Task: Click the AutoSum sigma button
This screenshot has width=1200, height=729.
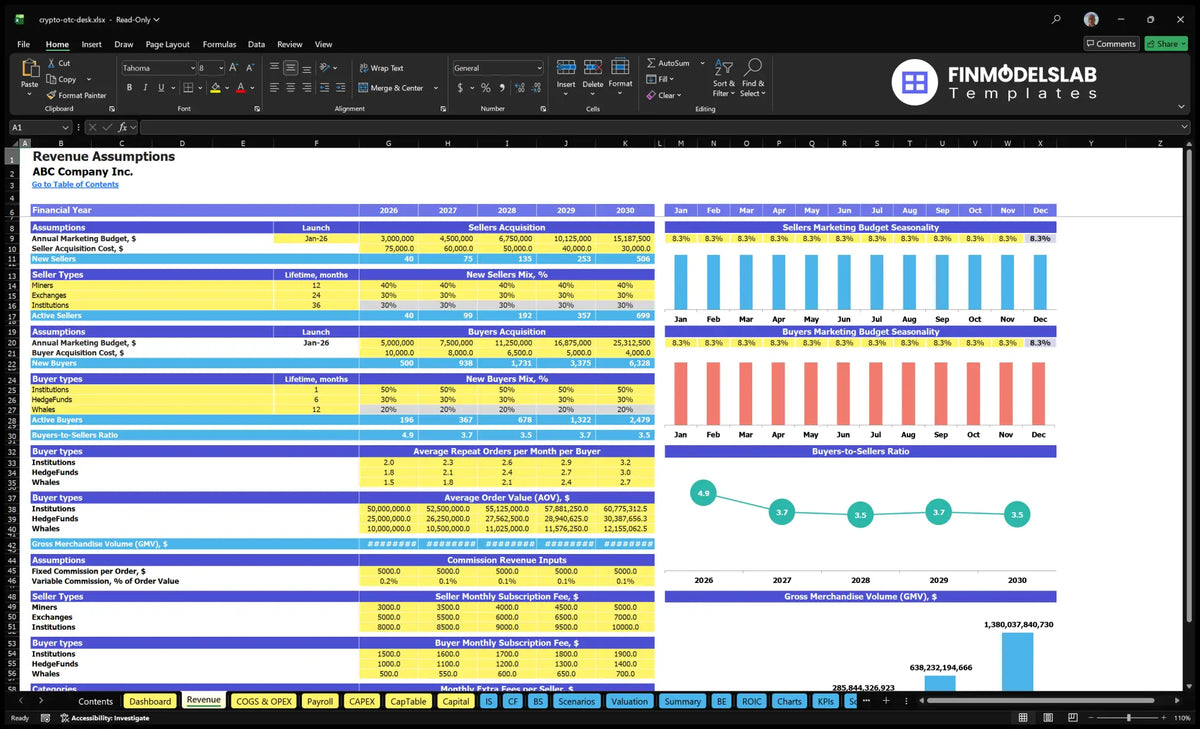Action: click(669, 63)
